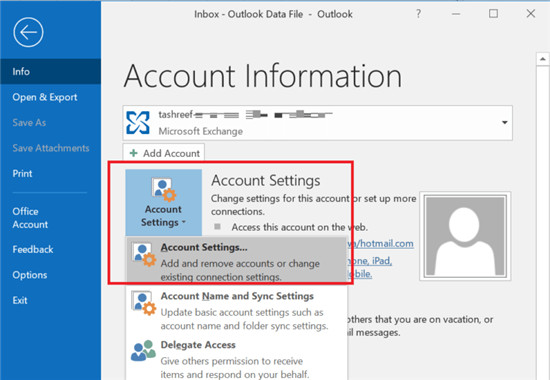Image resolution: width=550 pixels, height=380 pixels.
Task: Click the profile picture placeholder
Action: 465,236
